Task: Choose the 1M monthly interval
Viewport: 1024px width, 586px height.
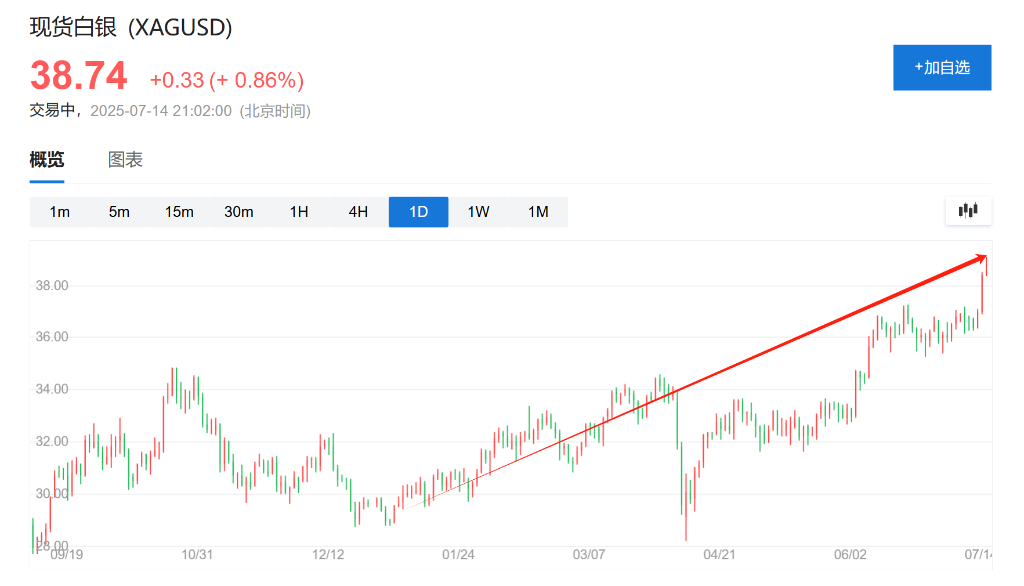Action: click(538, 212)
